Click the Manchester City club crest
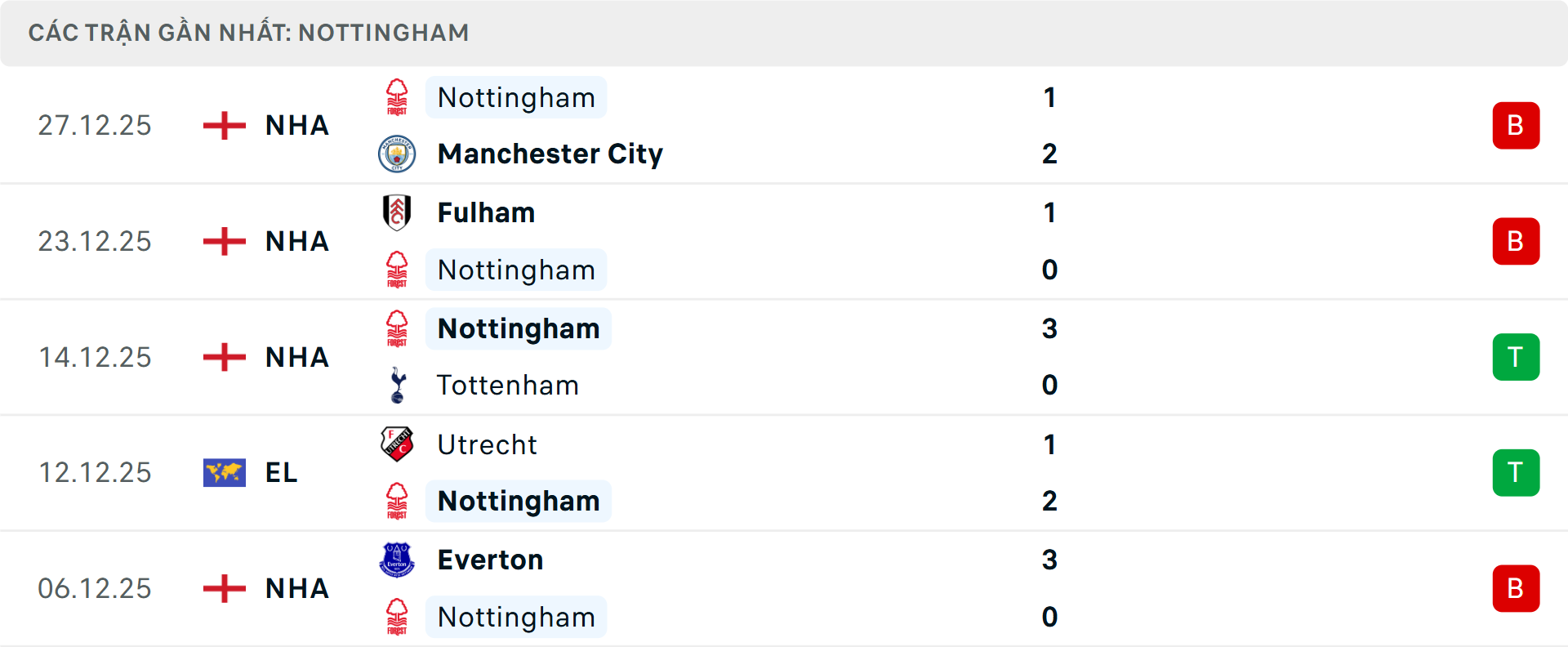This screenshot has width=1568, height=647. [397, 154]
